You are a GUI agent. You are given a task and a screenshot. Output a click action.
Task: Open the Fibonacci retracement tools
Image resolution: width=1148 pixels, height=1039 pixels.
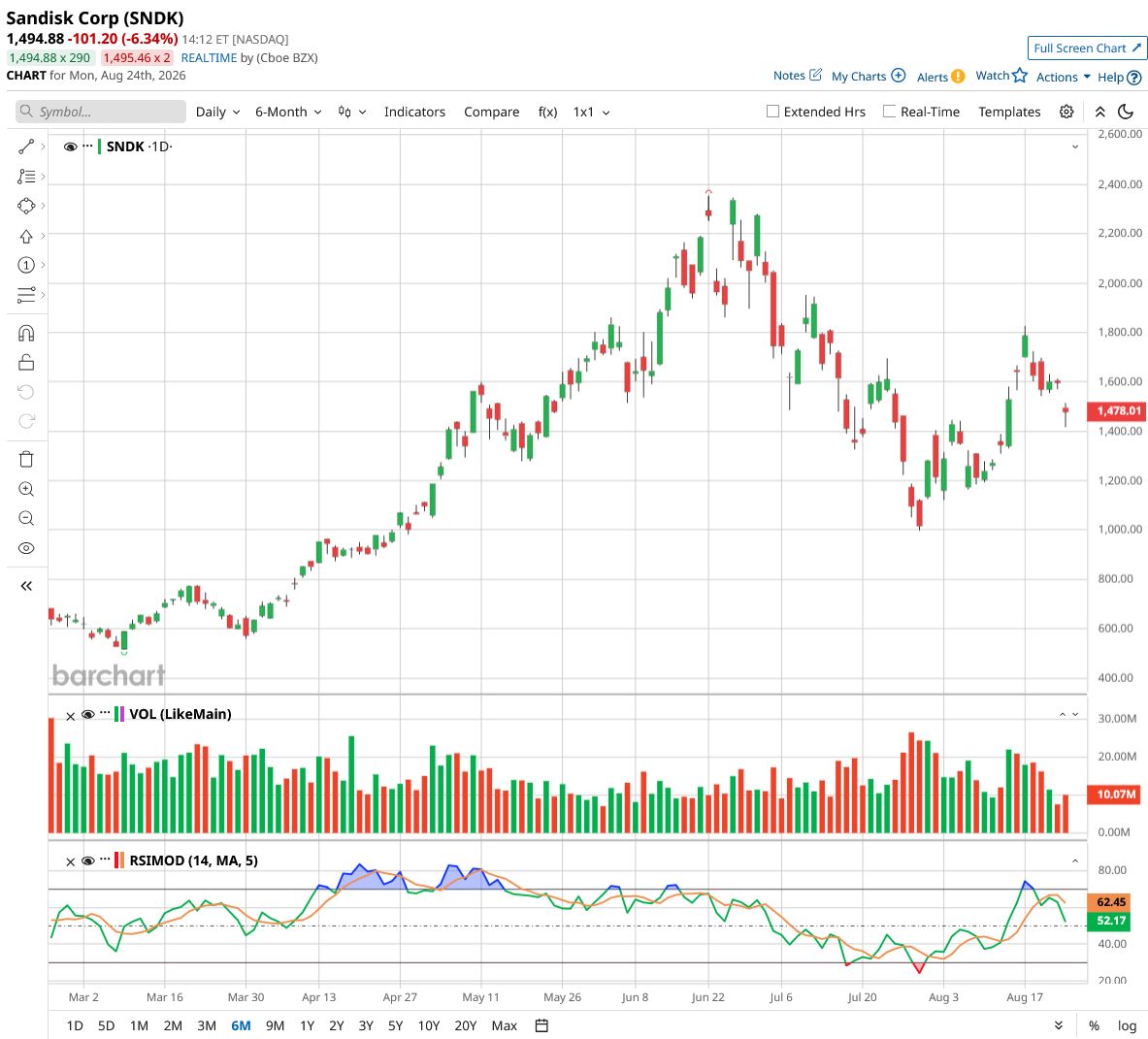(26, 177)
